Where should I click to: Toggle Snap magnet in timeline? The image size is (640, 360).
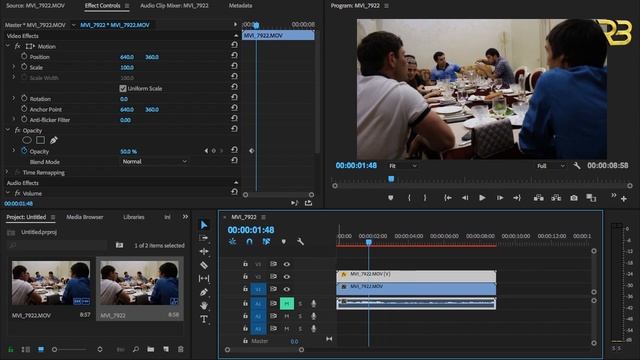tap(249, 242)
